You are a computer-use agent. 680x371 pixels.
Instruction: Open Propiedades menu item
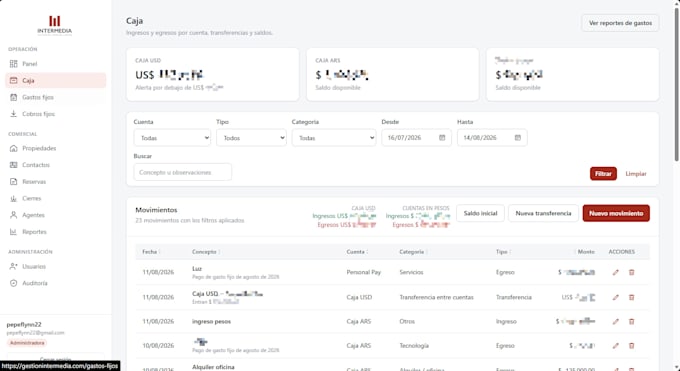pyautogui.click(x=56, y=148)
